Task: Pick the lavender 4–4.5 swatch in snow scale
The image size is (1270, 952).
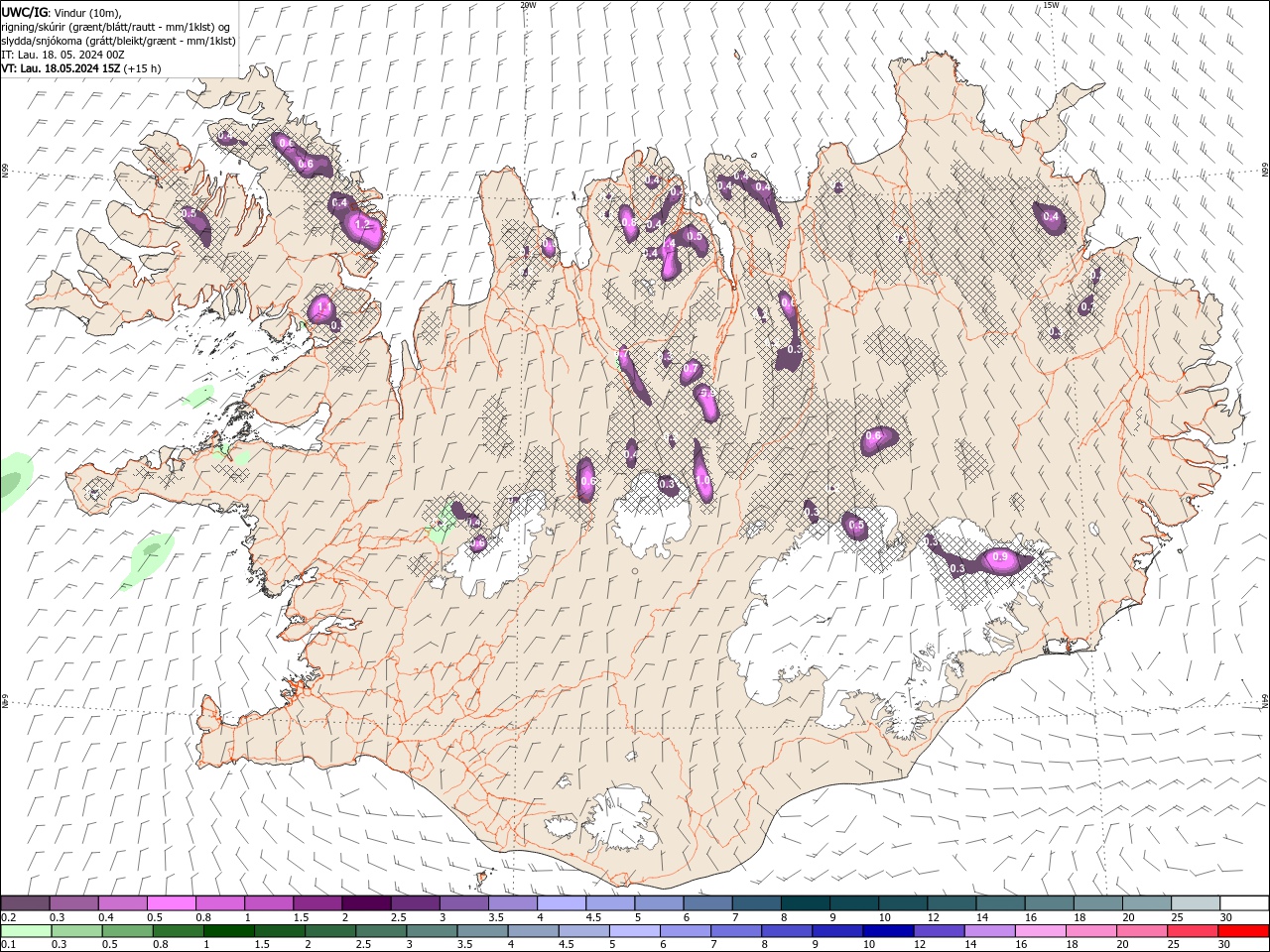Action: click(562, 903)
